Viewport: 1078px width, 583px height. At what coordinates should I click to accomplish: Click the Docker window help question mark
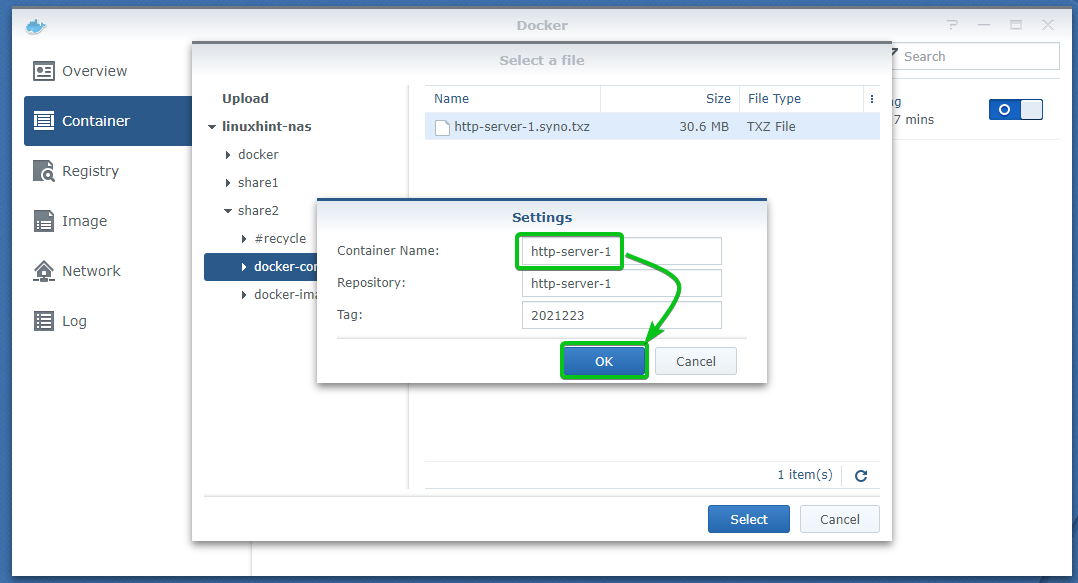(x=952, y=25)
